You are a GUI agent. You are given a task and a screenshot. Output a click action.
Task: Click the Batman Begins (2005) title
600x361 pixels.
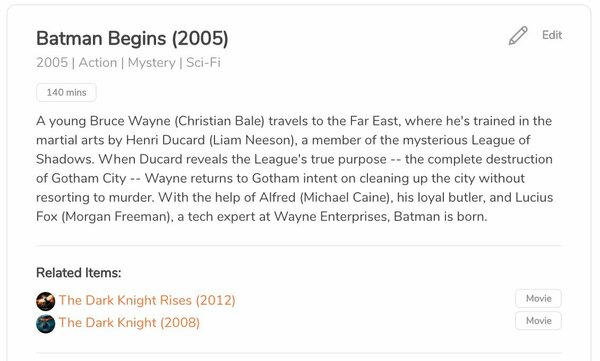[132, 39]
